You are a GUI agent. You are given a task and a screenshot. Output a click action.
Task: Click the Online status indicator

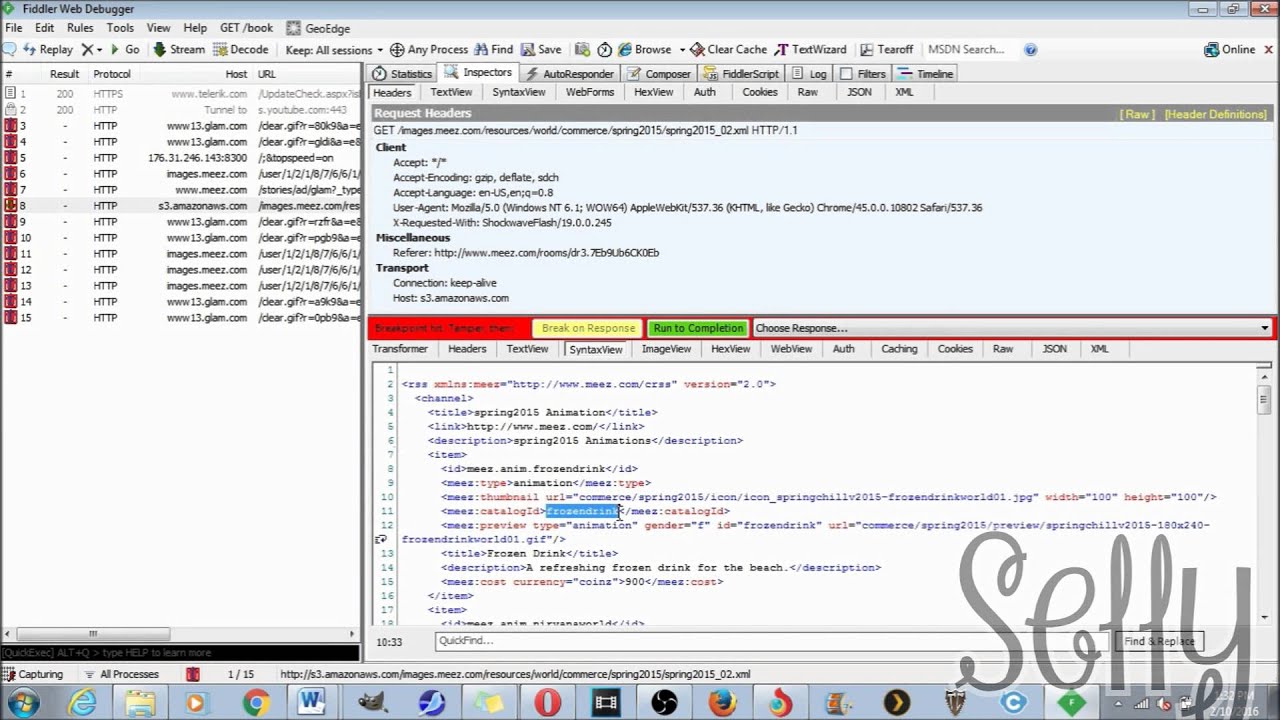tap(1230, 49)
